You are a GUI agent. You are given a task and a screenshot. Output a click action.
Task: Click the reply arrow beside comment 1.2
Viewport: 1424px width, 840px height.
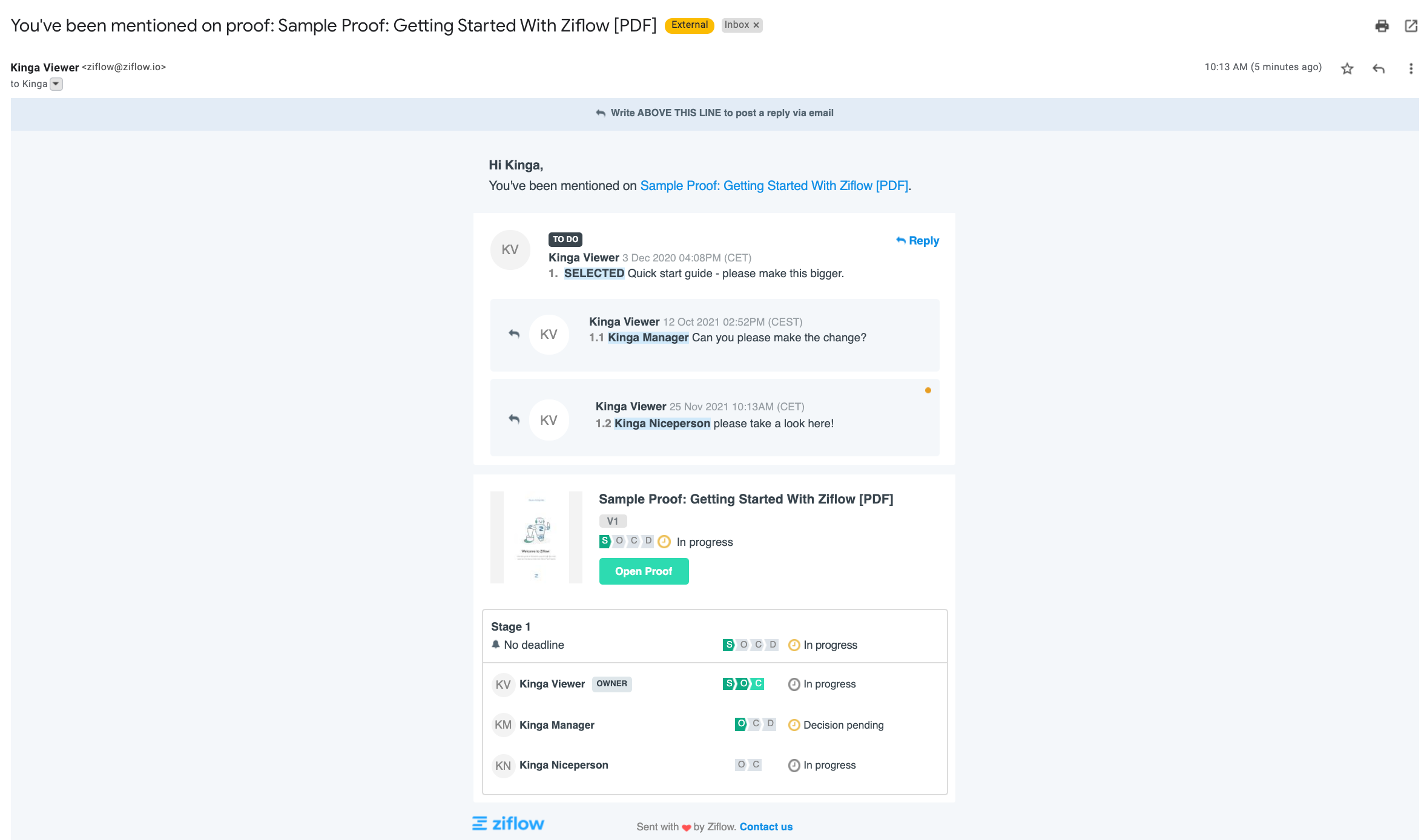514,419
